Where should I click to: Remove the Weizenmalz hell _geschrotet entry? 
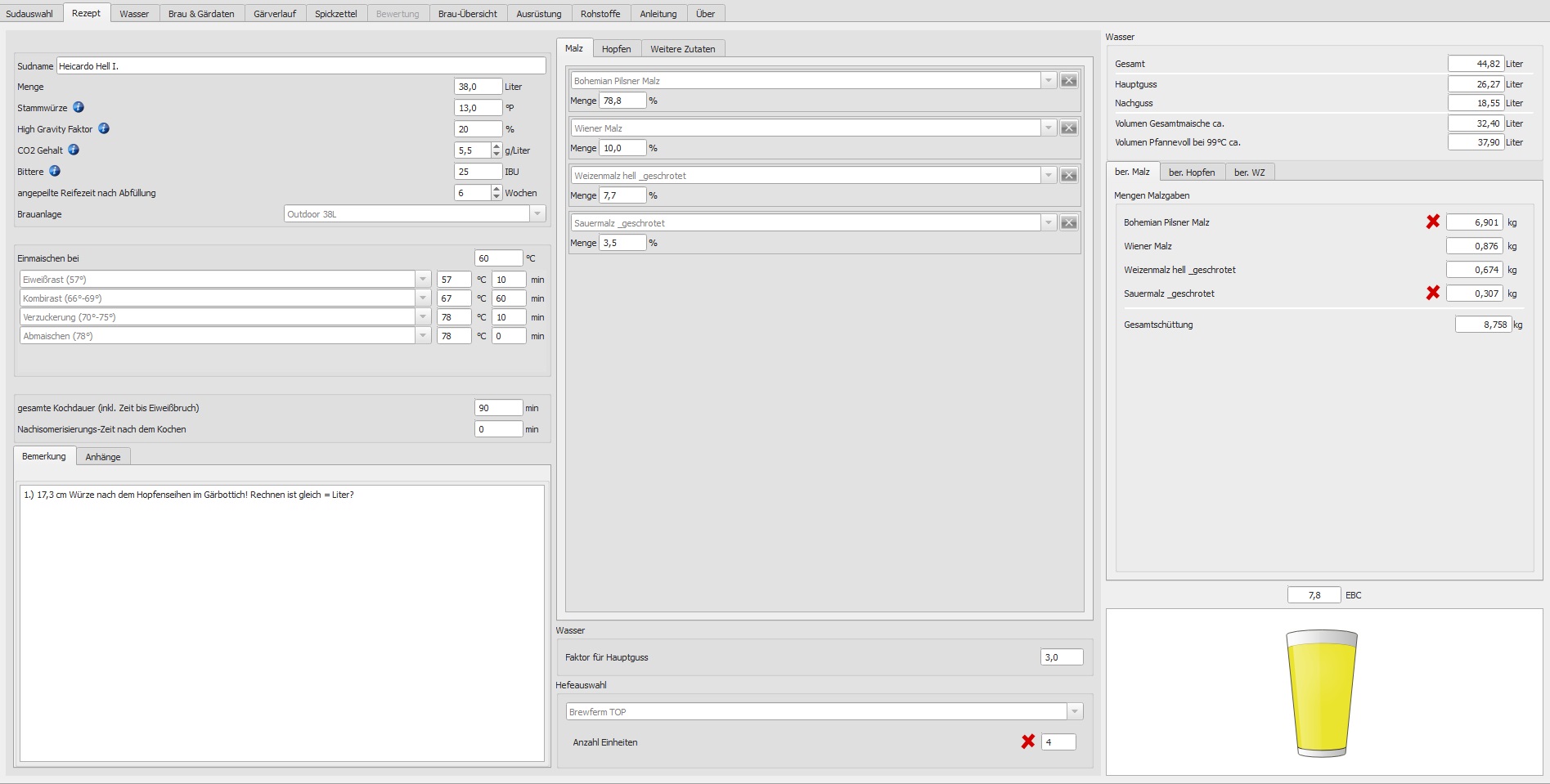[1068, 176]
